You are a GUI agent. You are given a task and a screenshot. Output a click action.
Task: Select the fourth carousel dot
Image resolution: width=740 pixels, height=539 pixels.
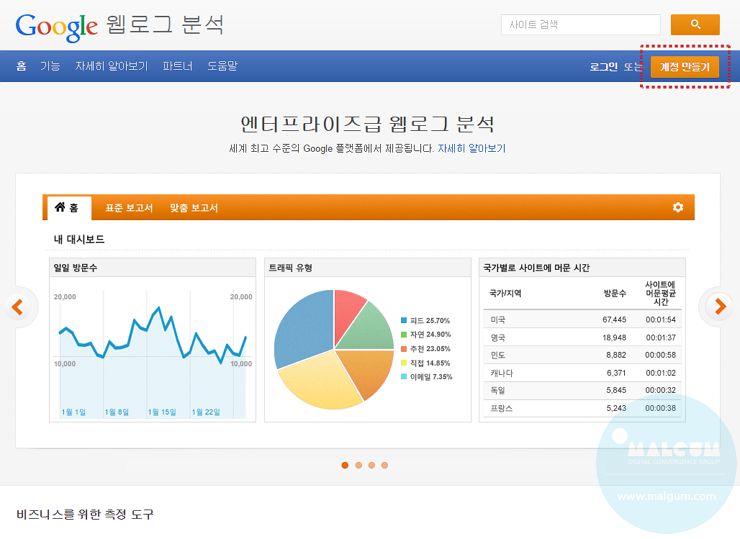tap(385, 465)
